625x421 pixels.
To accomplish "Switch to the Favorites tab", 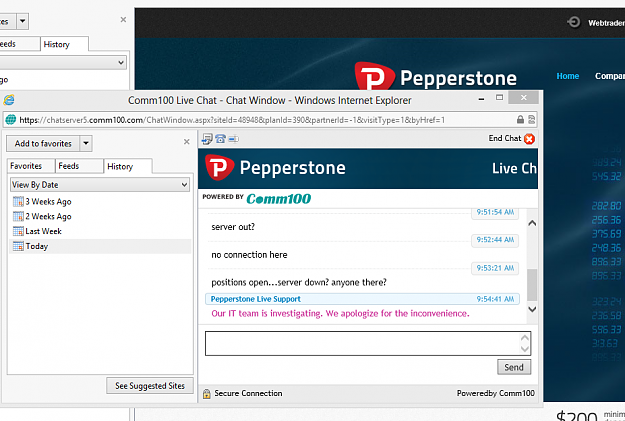I will pos(31,166).
